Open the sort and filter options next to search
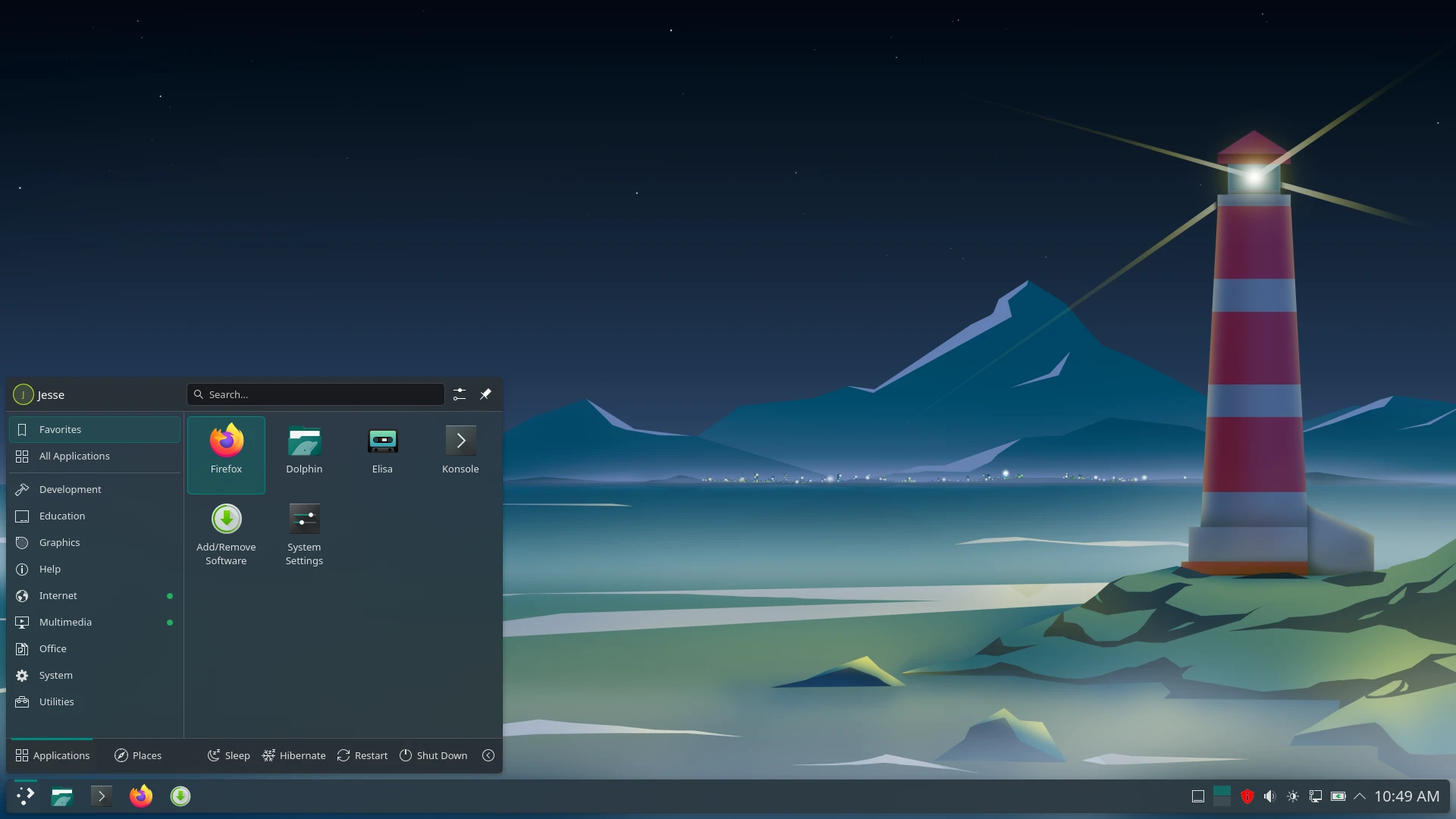The height and width of the screenshot is (819, 1456). (x=460, y=394)
